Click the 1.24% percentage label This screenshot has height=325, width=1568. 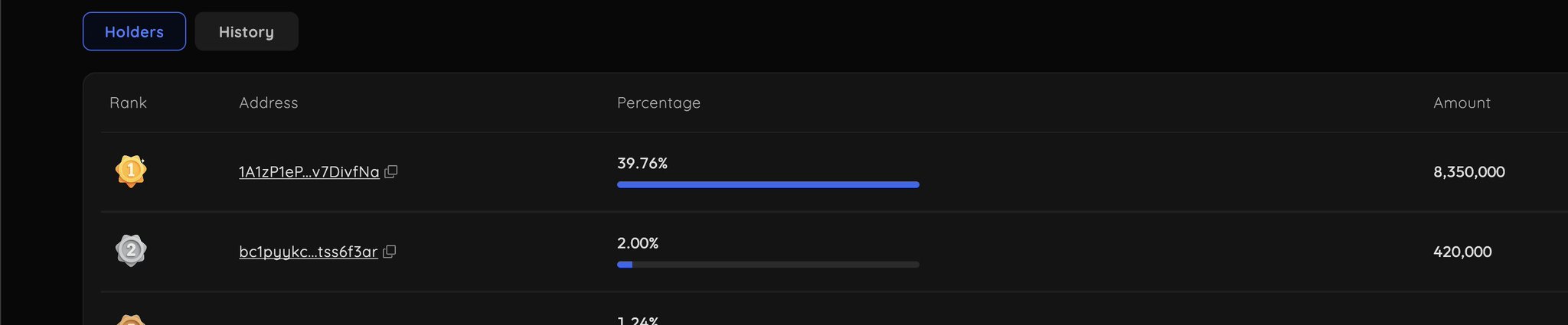tap(638, 320)
